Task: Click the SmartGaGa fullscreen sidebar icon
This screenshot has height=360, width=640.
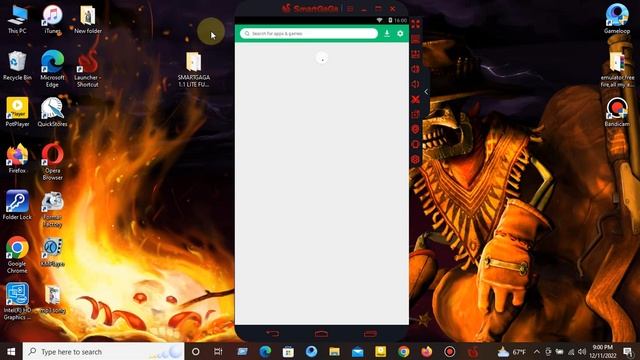Action: coord(416,24)
